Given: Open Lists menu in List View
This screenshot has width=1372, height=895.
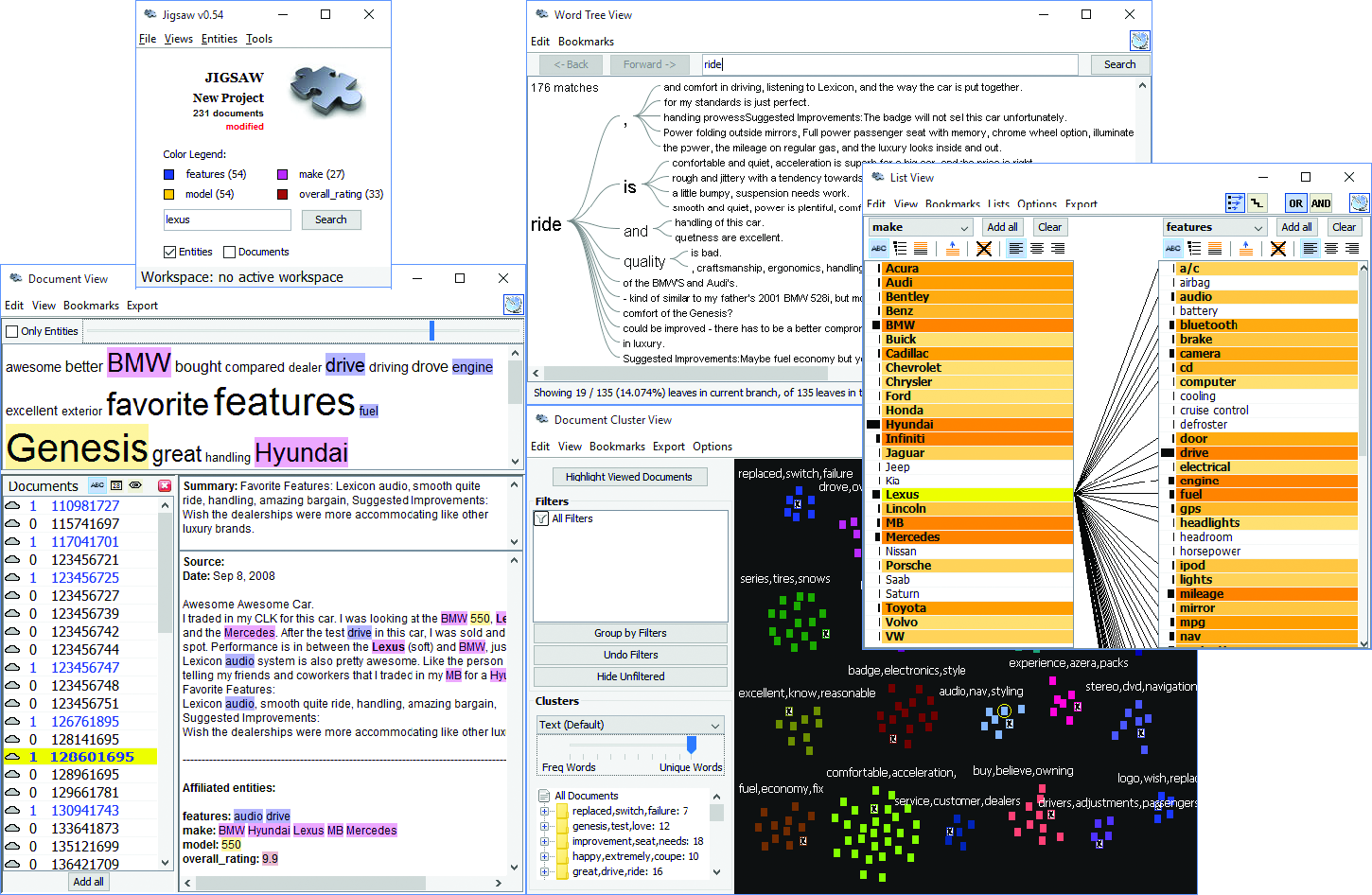Looking at the screenshot, I should coord(998,204).
